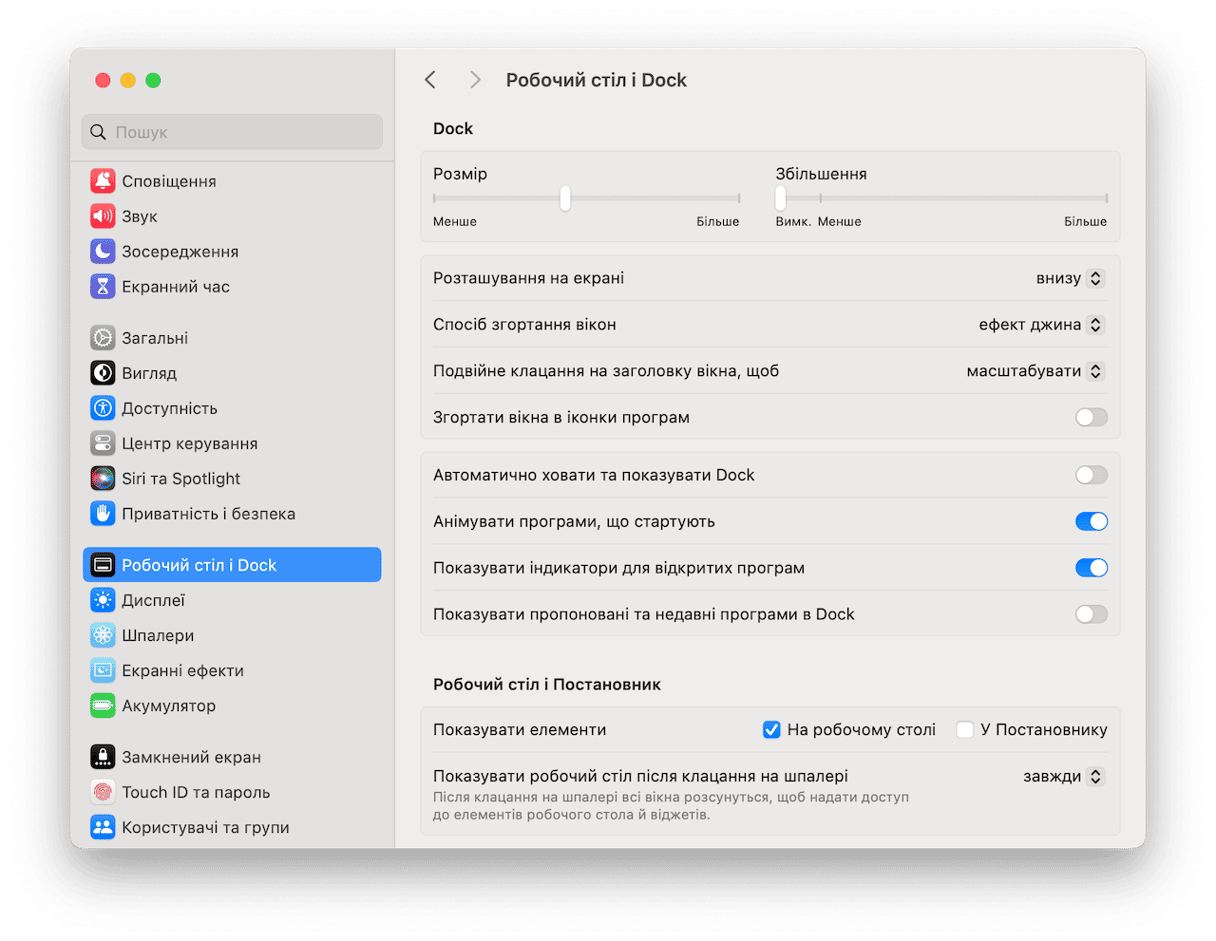Image resolution: width=1216 pixels, height=941 pixels.
Task: Click the Екранні ефекти icon
Action: coord(103,670)
